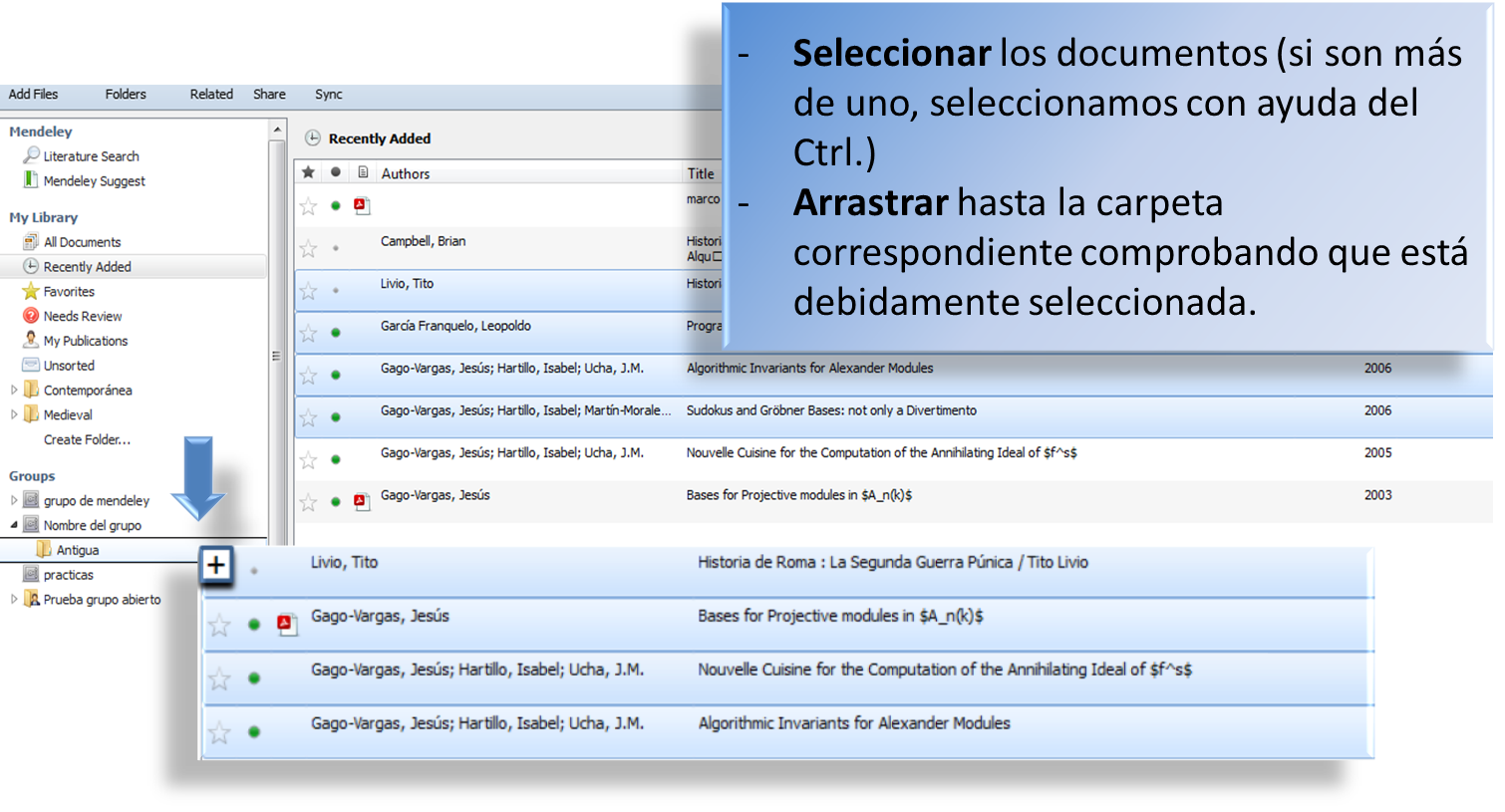Click the sidebar vertical scrollbar thumb
Screen dimensions: 1505x812
(x=277, y=342)
